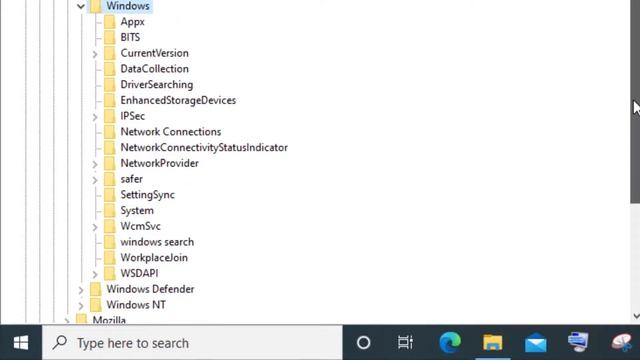Expand the CurrentVersion key
Viewport: 640px width, 360px height.
click(95, 54)
